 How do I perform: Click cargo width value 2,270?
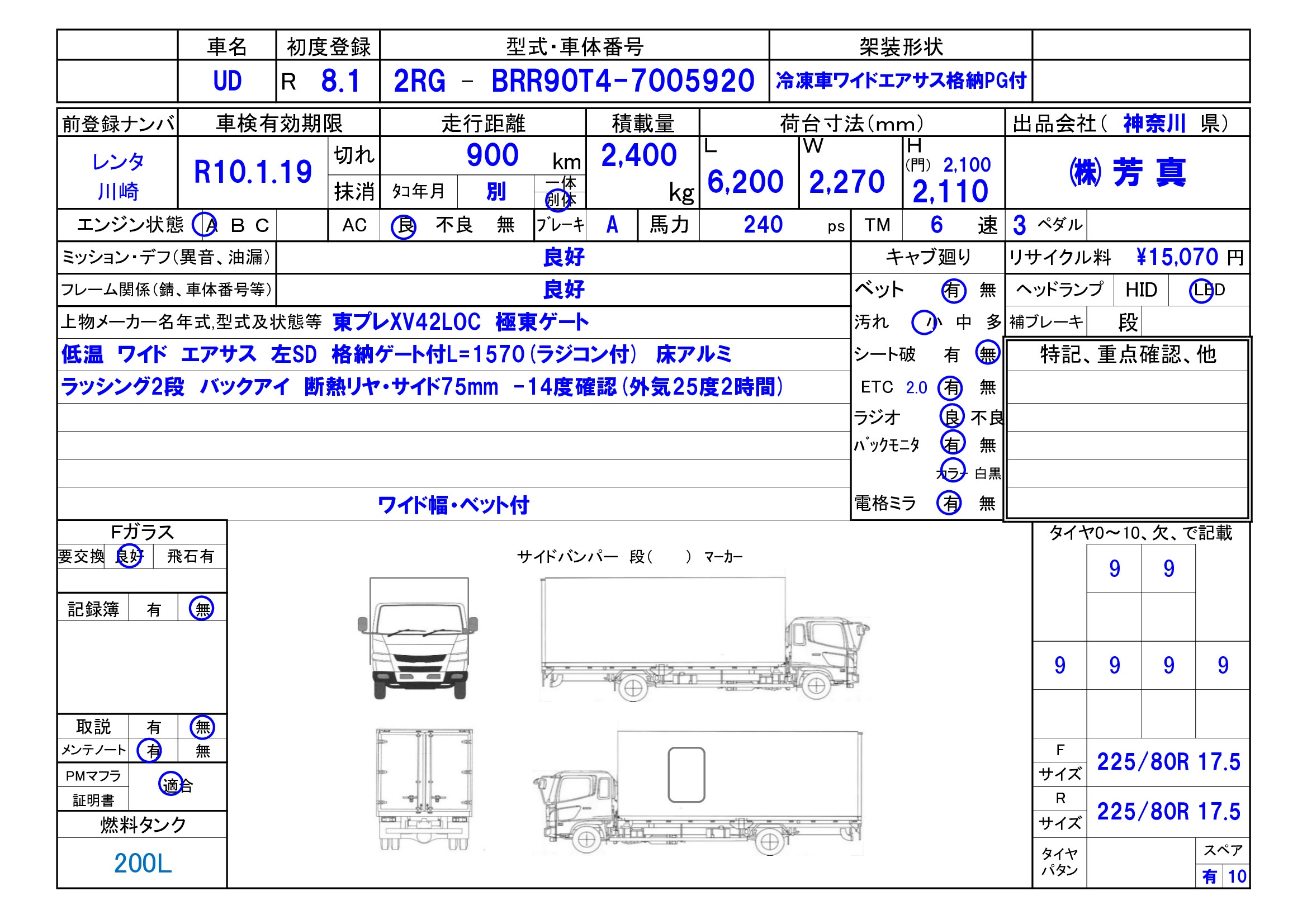tap(846, 182)
